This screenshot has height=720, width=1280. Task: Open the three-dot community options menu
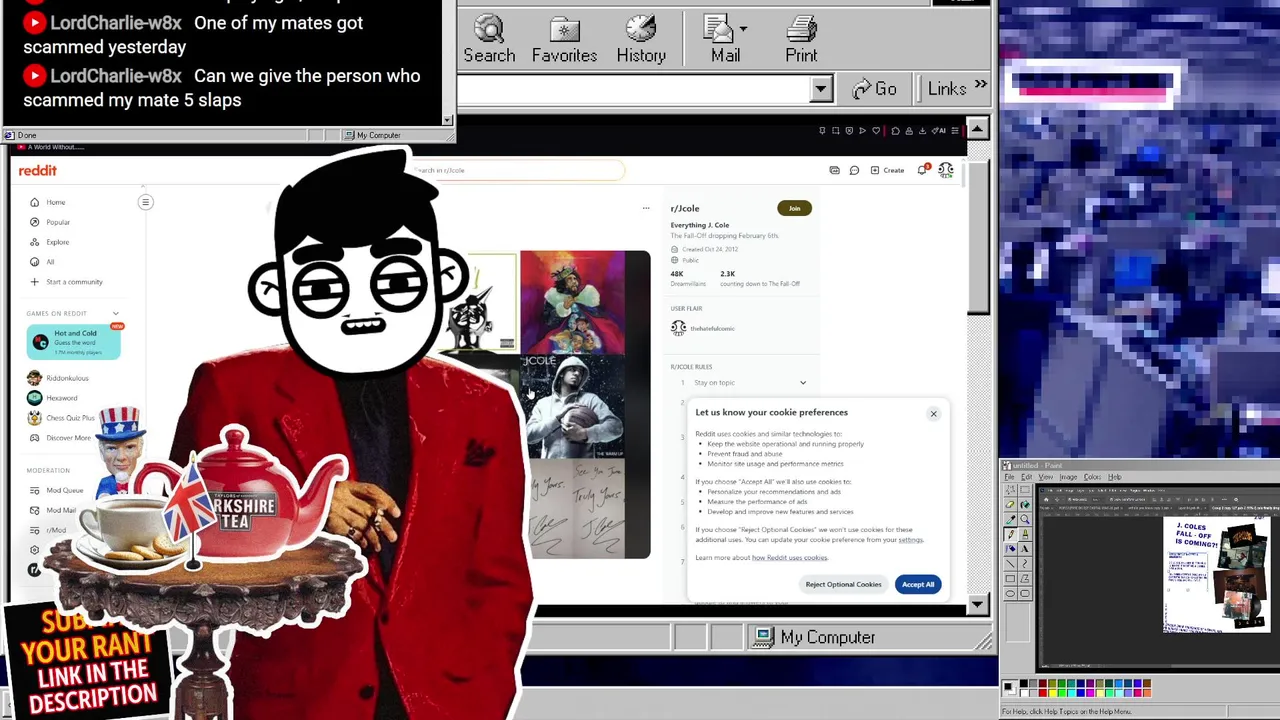pyautogui.click(x=646, y=208)
